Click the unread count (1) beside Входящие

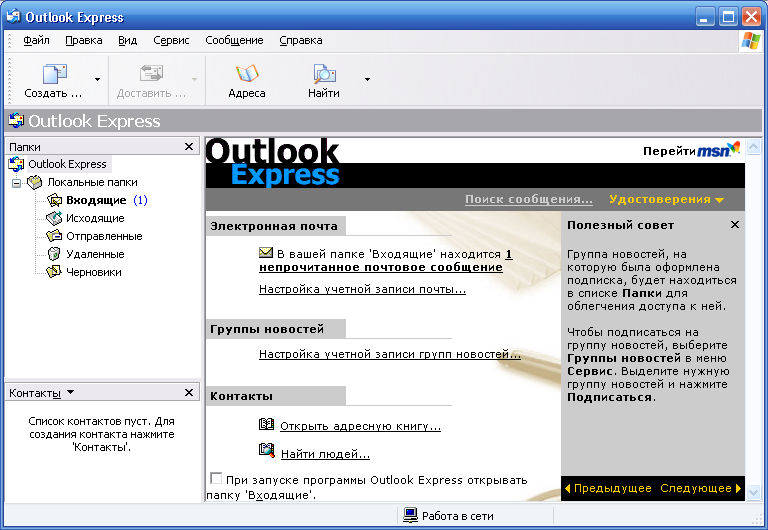coord(140,200)
